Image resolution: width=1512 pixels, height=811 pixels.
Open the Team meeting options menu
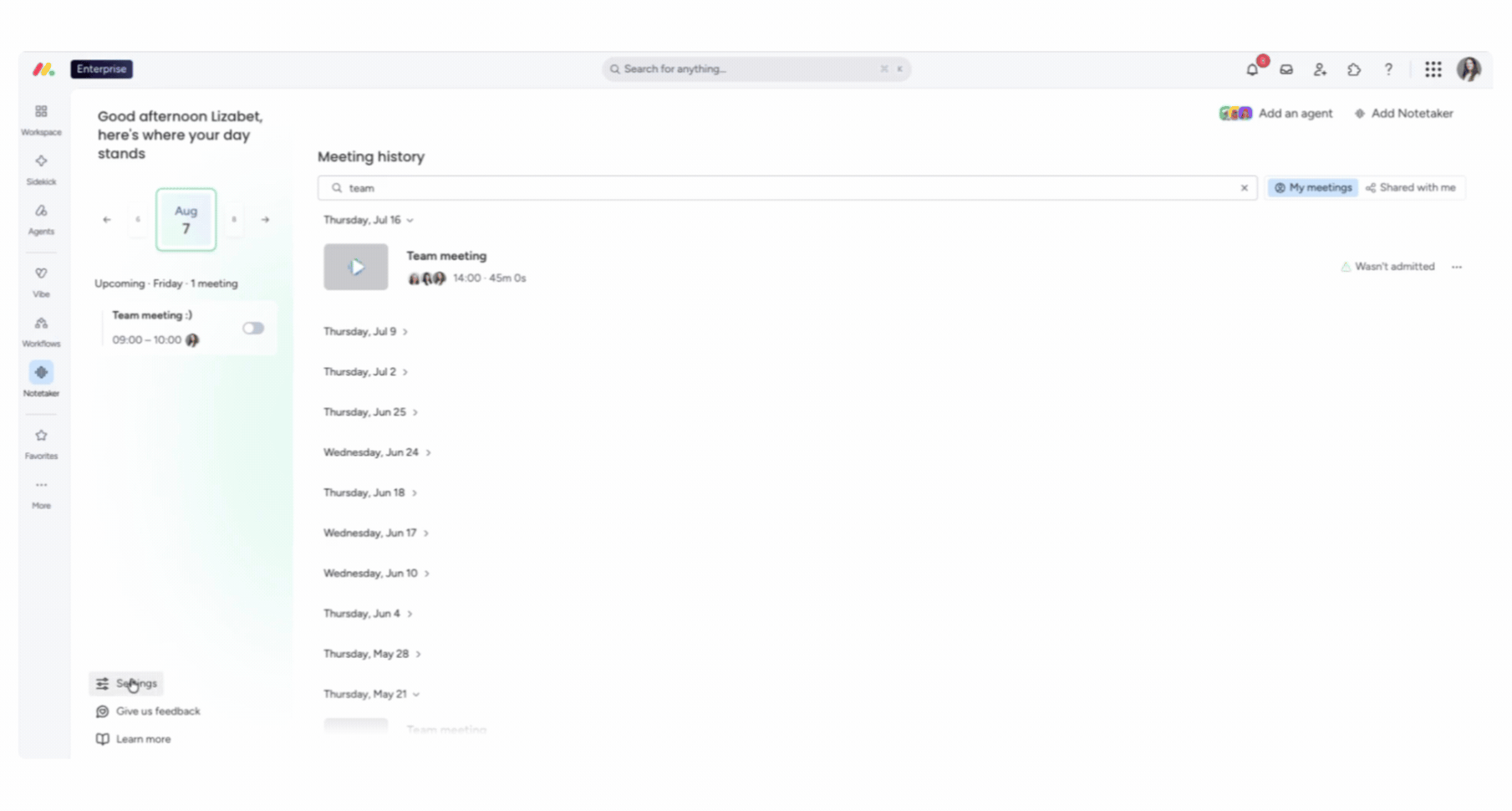click(x=1457, y=267)
